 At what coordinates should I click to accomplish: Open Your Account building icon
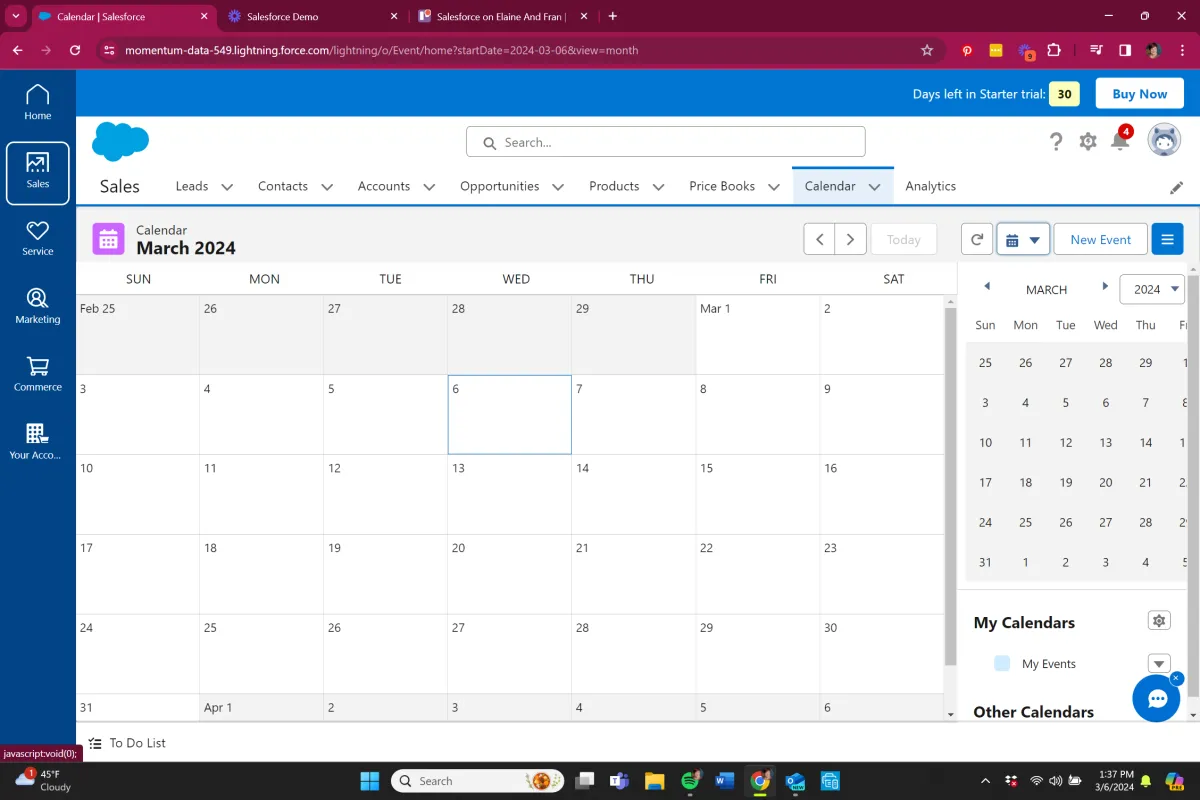point(38,441)
